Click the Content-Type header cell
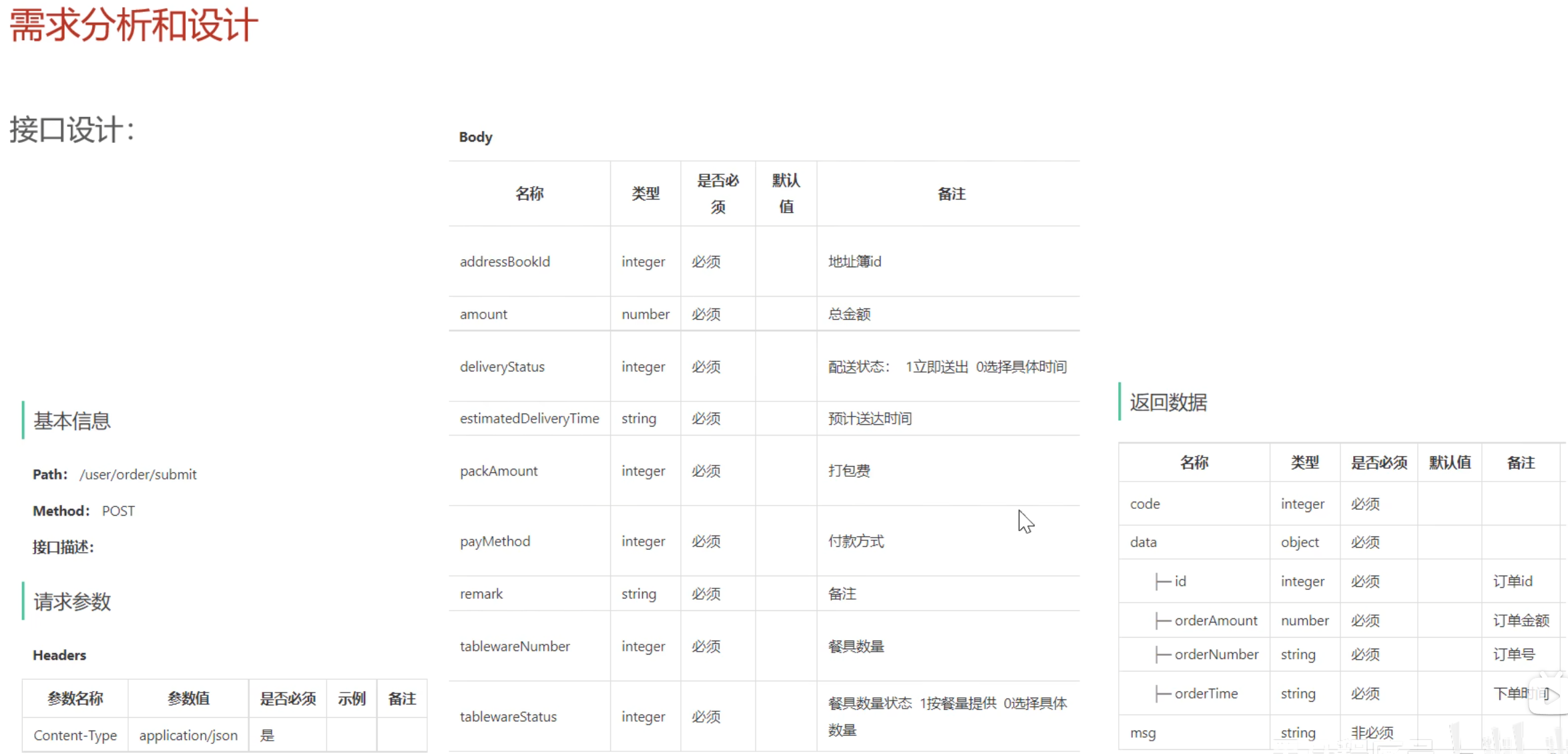 (75, 735)
